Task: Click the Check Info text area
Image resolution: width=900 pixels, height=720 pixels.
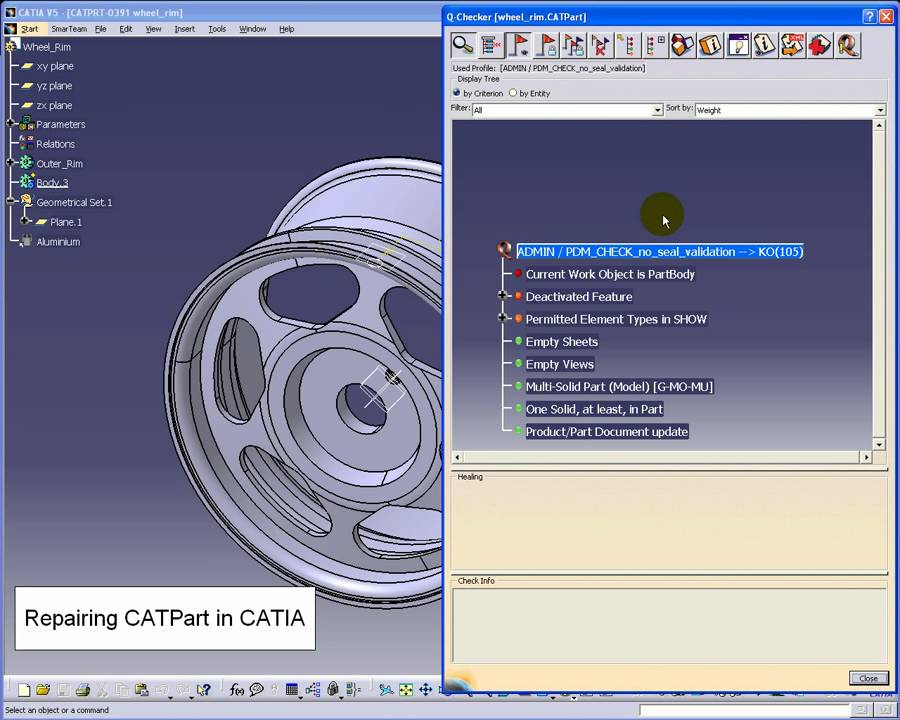Action: click(669, 625)
